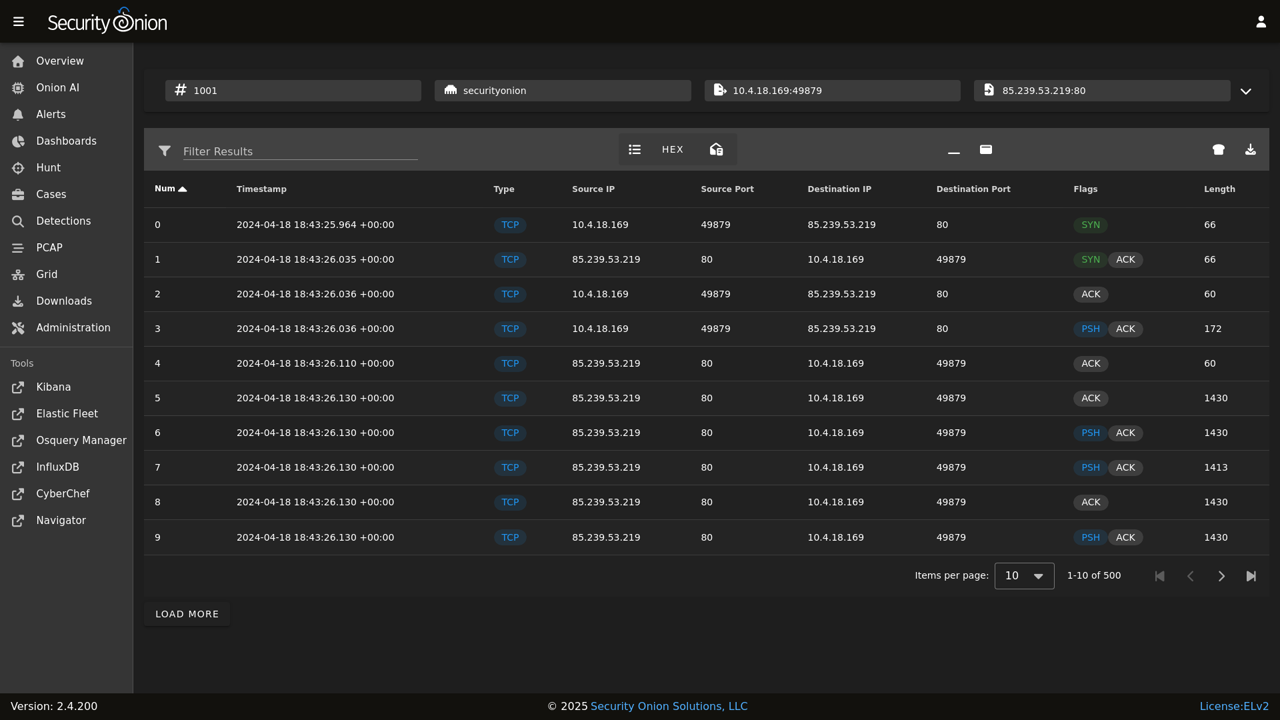The height and width of the screenshot is (720, 1280).
Task: Expand the job details chevron
Action: point(1245,90)
